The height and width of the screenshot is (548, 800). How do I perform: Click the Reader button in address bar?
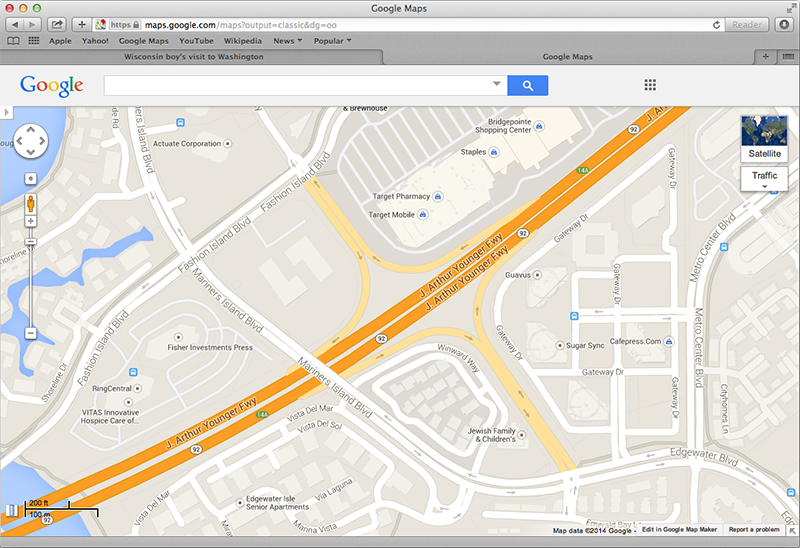point(746,24)
